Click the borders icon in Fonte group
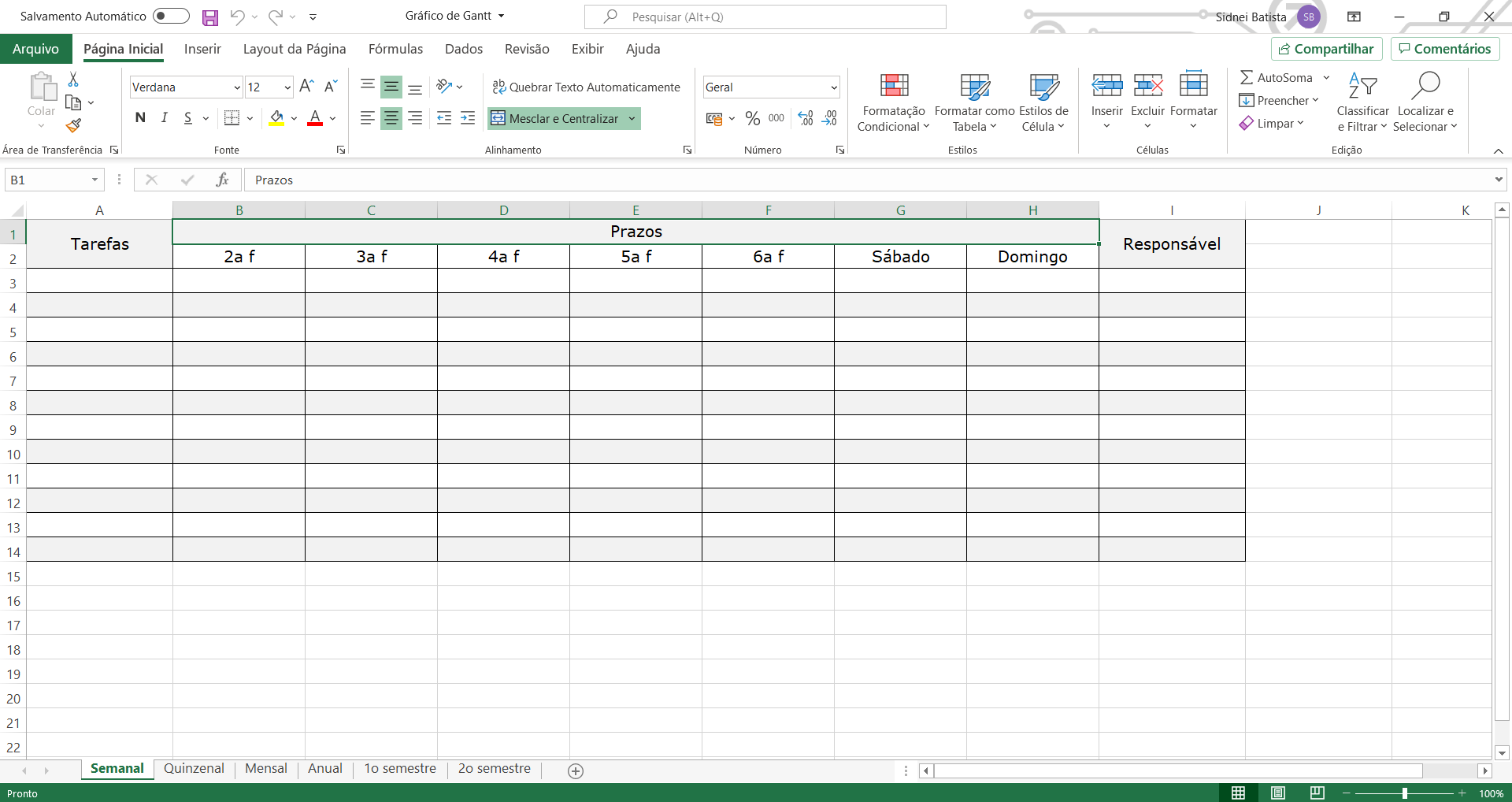1512x802 pixels. tap(232, 118)
